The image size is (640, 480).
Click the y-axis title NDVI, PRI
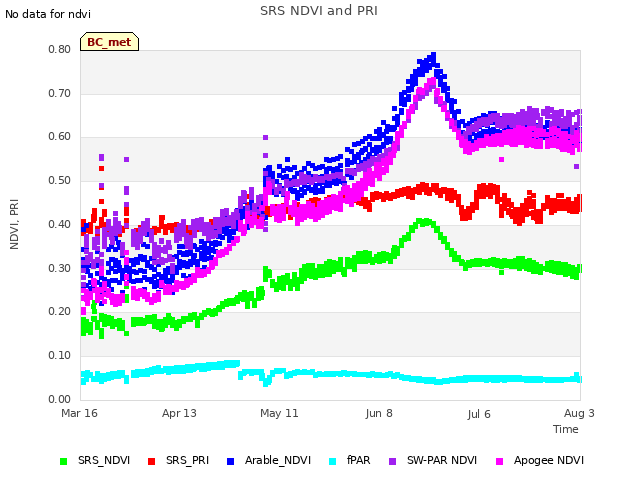click(x=14, y=224)
